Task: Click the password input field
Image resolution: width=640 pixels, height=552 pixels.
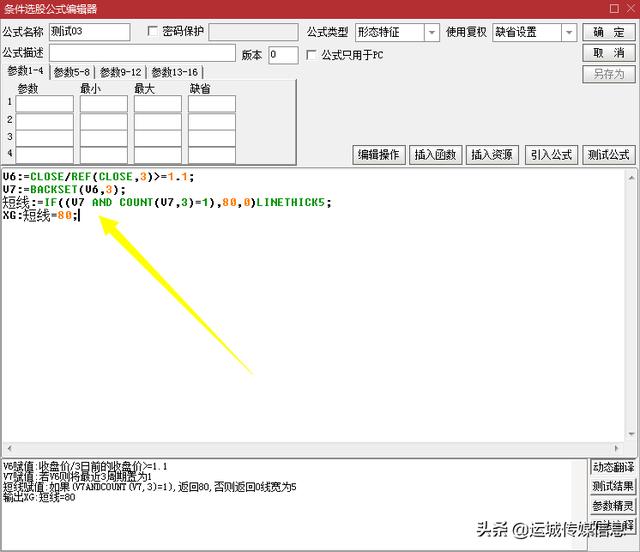Action: pos(253,32)
